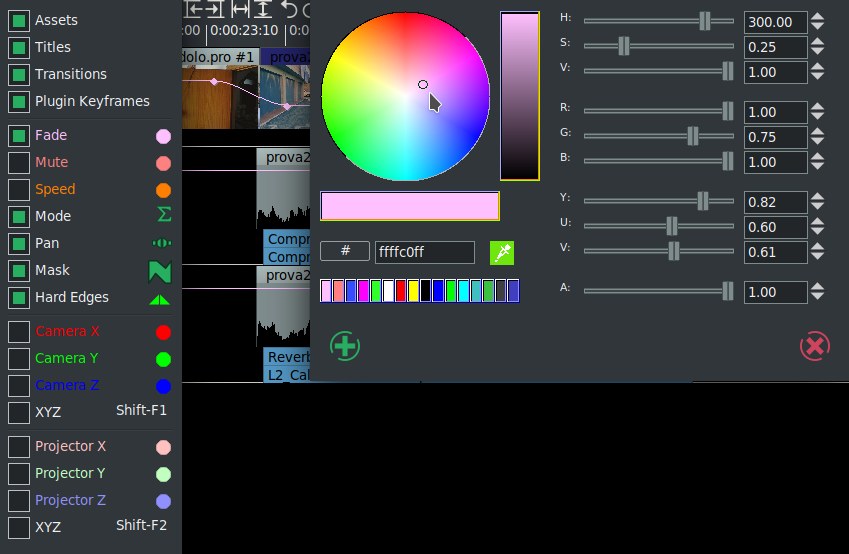The width and height of the screenshot is (849, 554).
Task: Click the Hard Edges triangle icon
Action: [x=160, y=298]
